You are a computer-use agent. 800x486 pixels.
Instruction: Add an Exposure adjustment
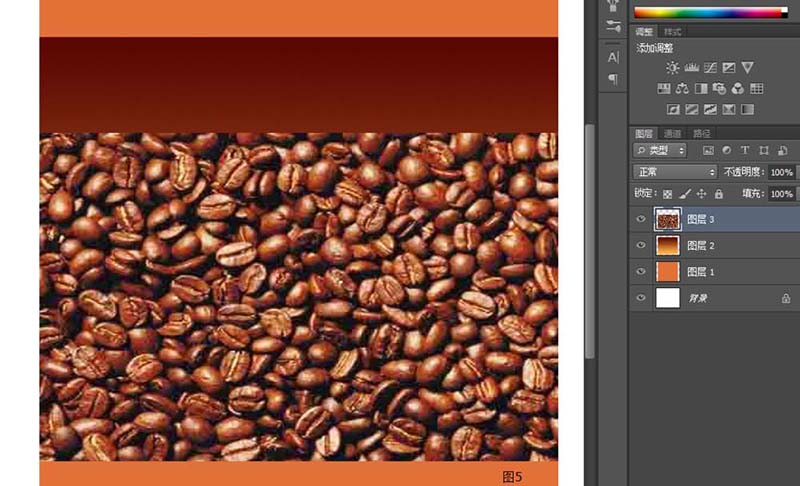[x=729, y=67]
